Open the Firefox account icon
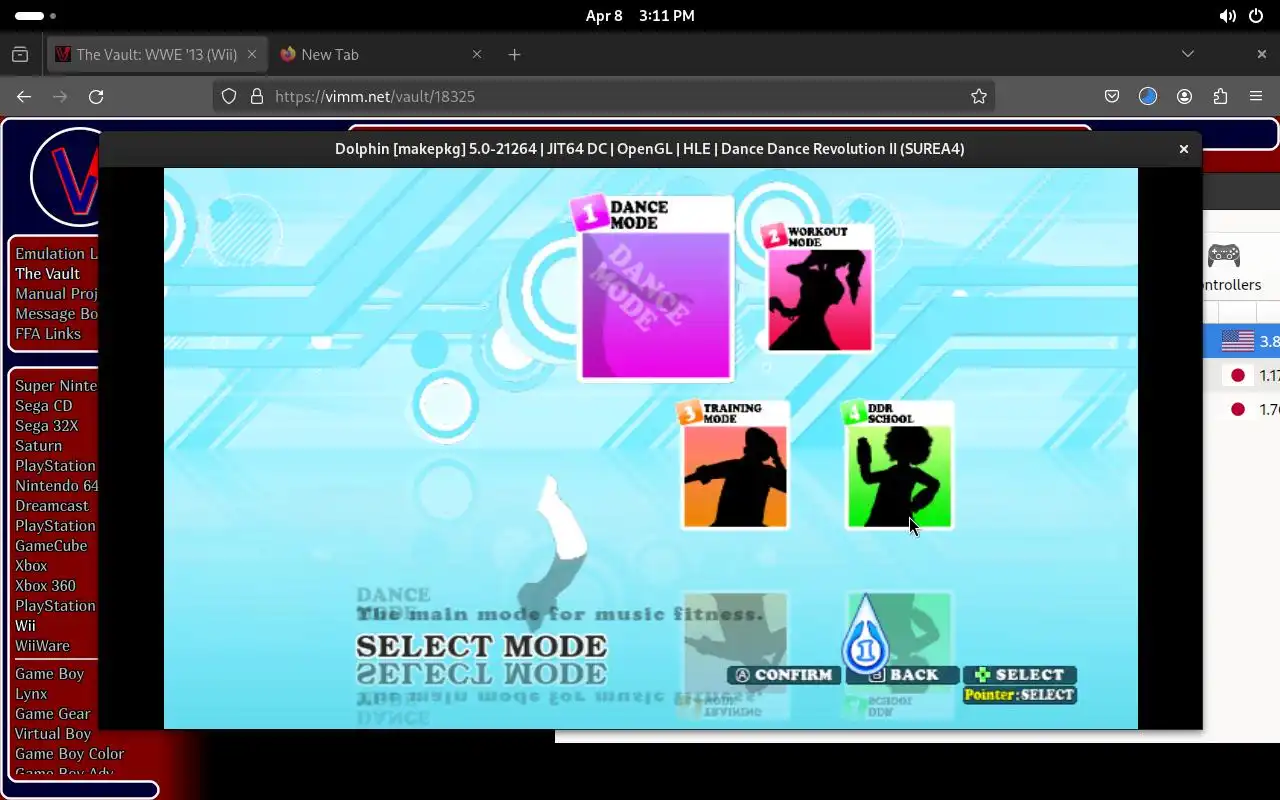Image resolution: width=1280 pixels, height=800 pixels. click(1184, 96)
